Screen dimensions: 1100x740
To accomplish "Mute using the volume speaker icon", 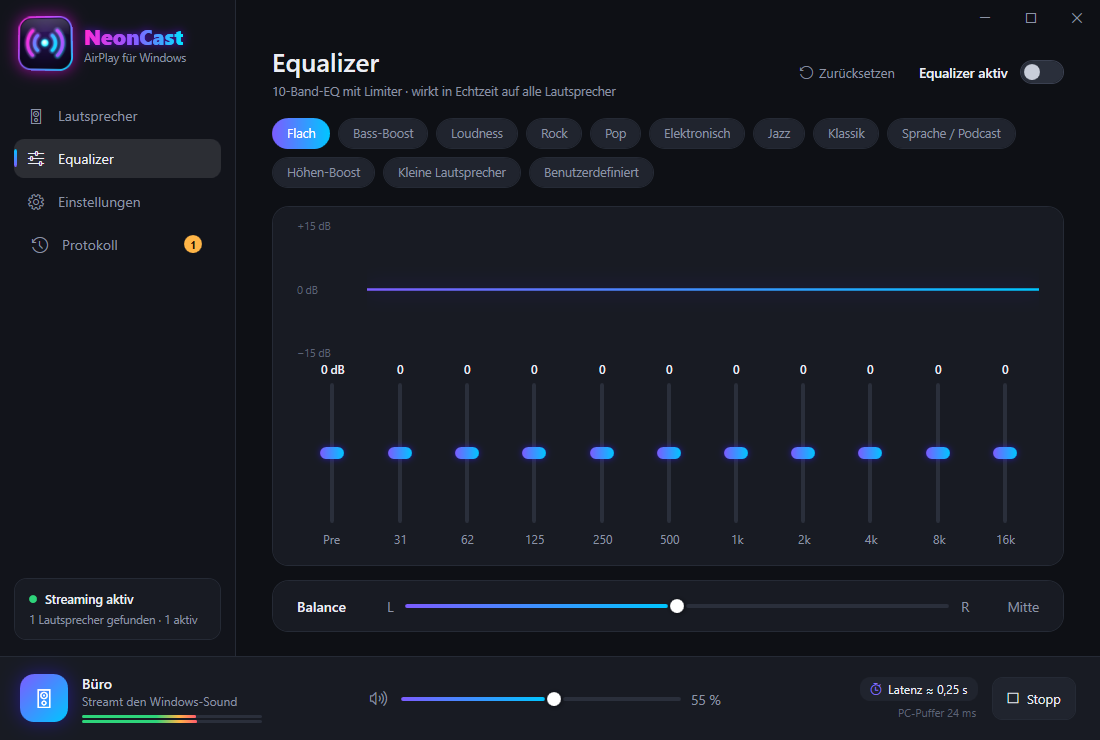I will [x=378, y=699].
